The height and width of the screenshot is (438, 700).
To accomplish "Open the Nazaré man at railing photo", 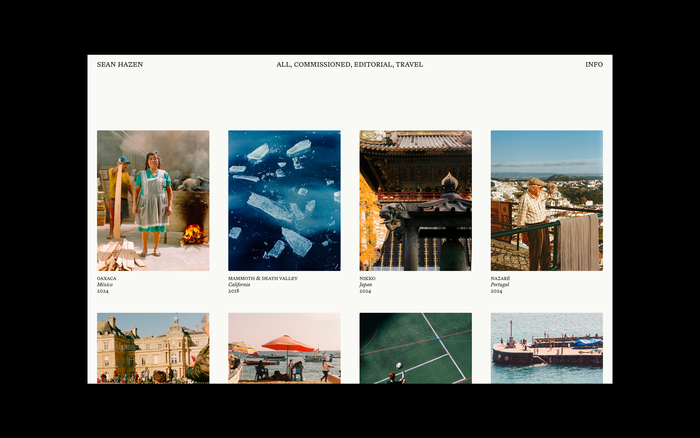I will [546, 200].
